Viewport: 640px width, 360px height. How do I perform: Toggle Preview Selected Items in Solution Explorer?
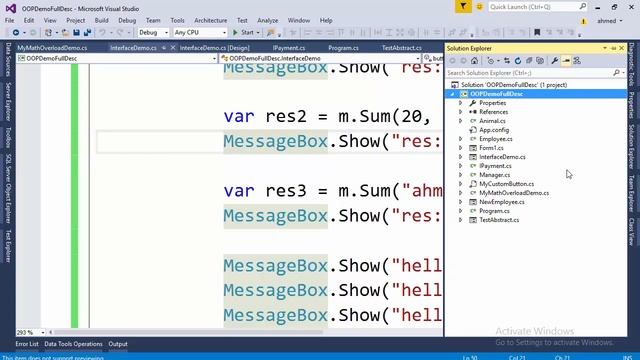point(566,61)
